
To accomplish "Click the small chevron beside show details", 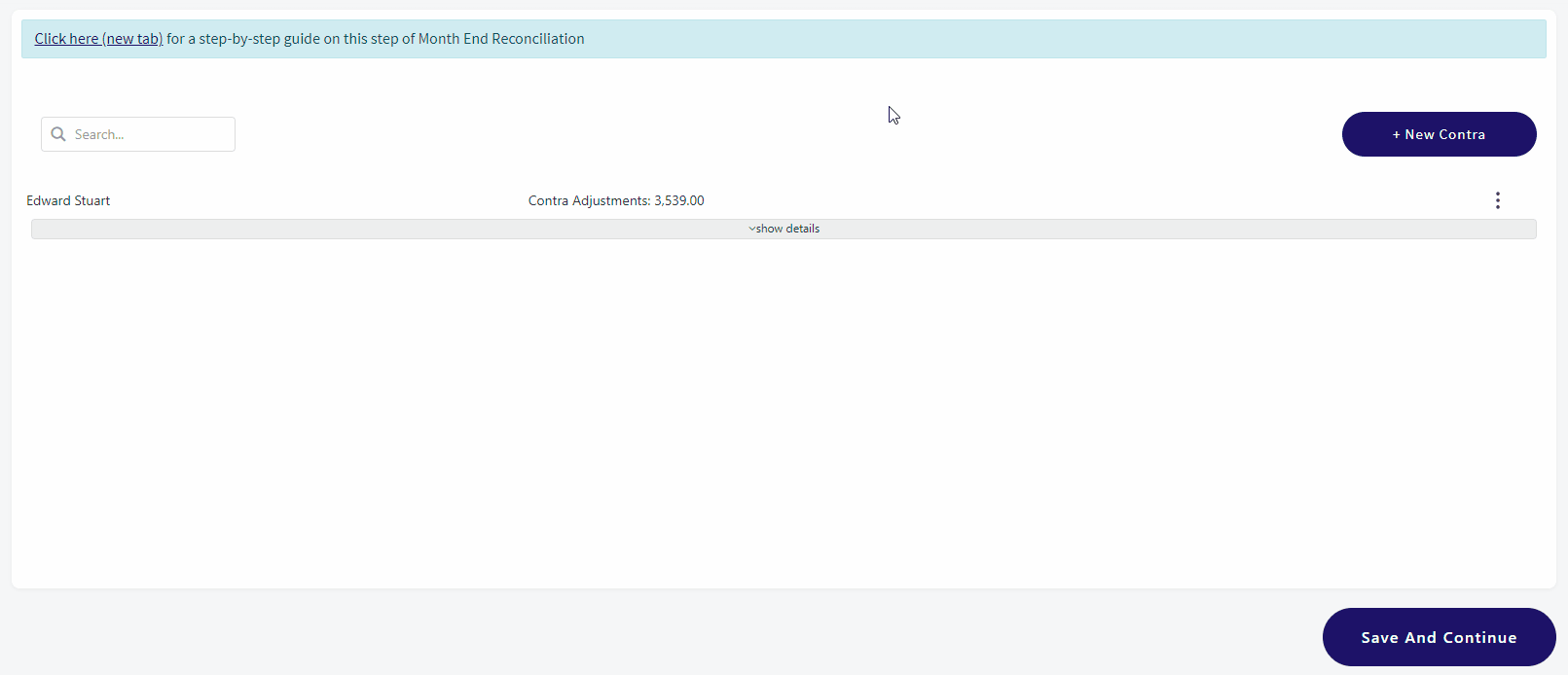I will click(751, 229).
